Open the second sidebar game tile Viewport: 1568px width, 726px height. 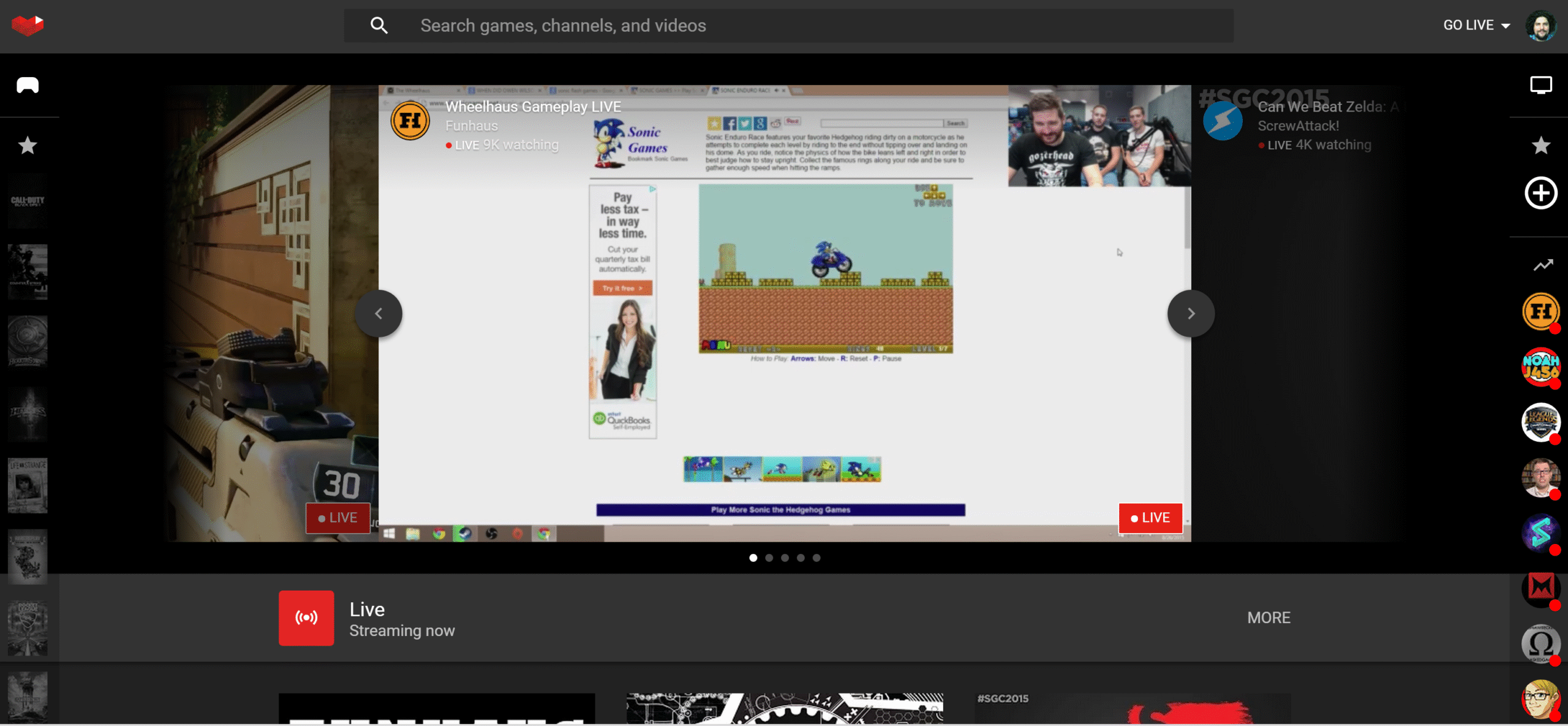[28, 272]
